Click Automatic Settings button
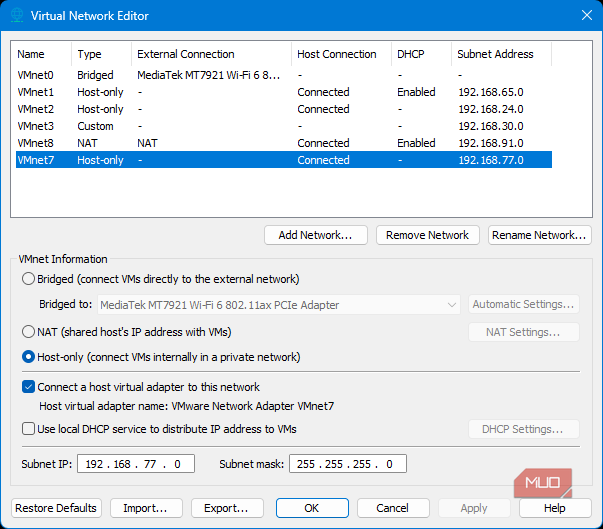Image resolution: width=603 pixels, height=529 pixels. pos(524,304)
